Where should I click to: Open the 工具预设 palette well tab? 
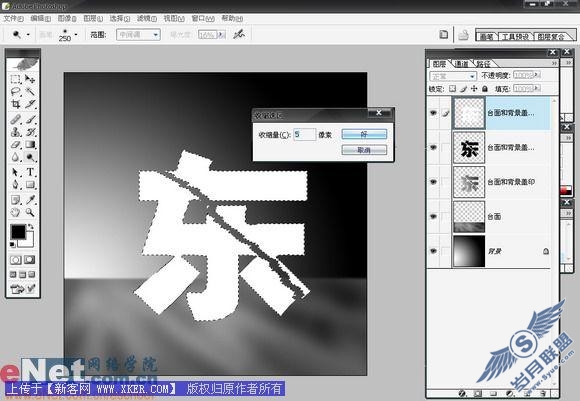515,37
